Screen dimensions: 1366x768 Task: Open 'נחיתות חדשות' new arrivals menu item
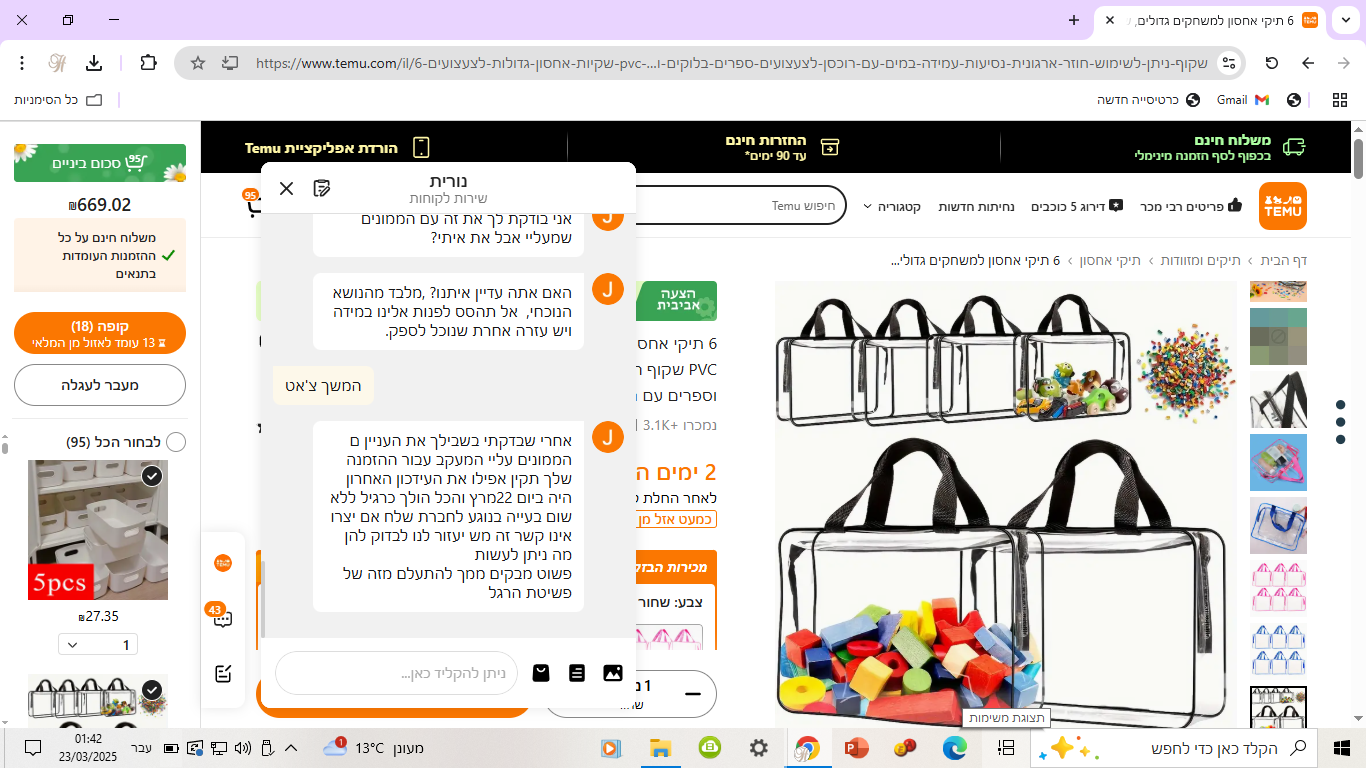pos(976,206)
